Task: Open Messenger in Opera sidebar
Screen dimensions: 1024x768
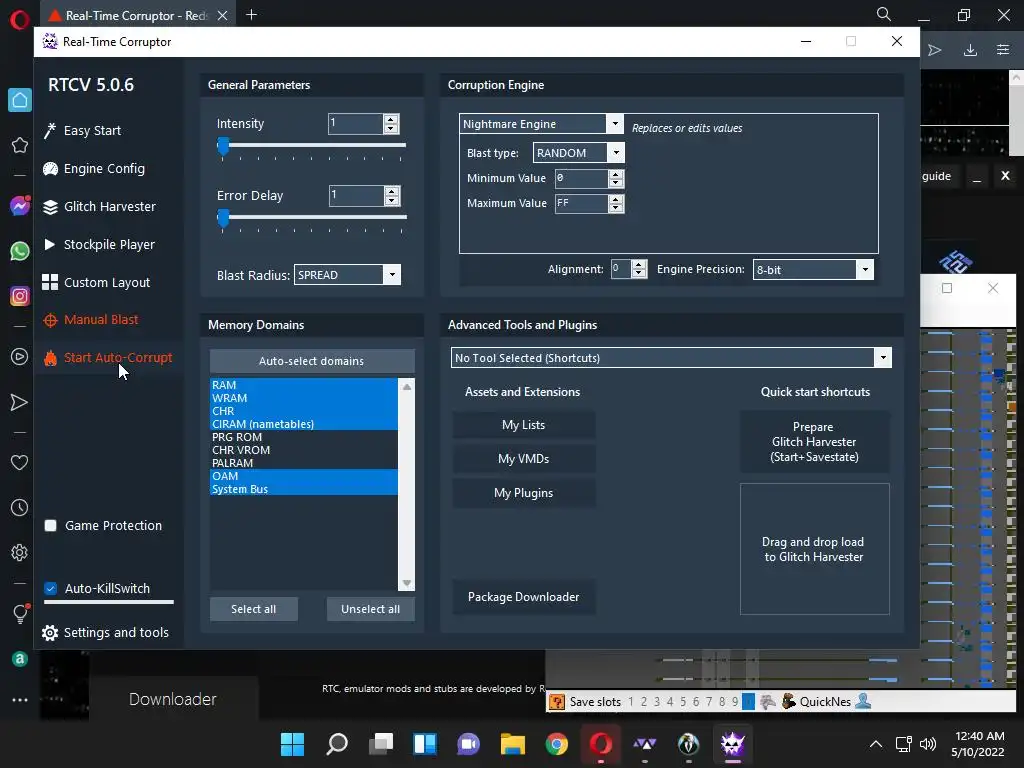Action: pyautogui.click(x=20, y=206)
